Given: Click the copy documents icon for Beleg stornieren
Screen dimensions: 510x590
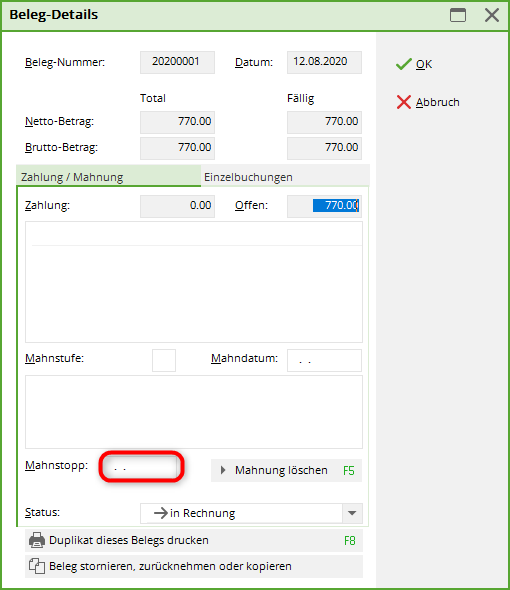Looking at the screenshot, I should click(x=37, y=566).
